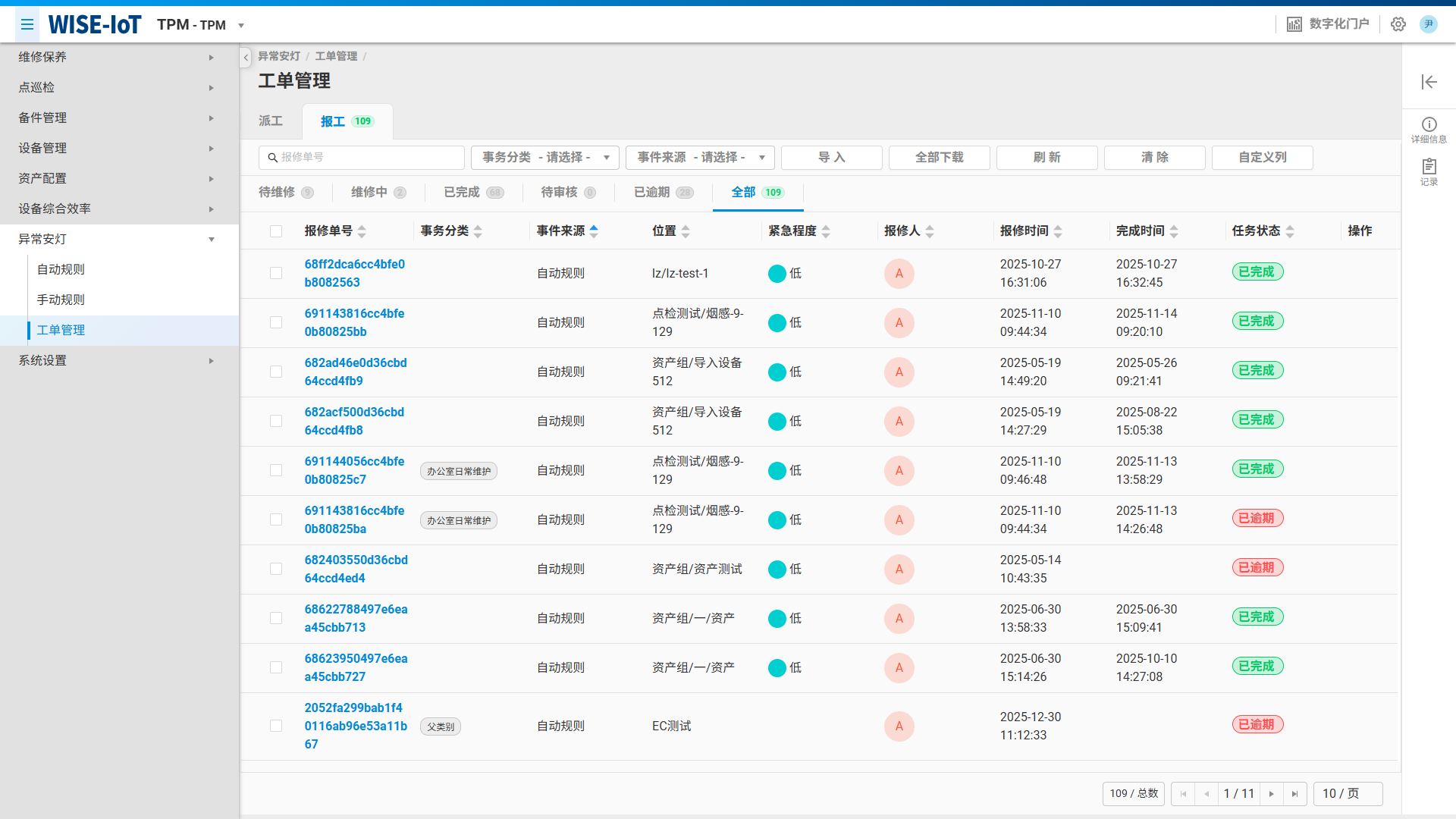Click the 数字化门户 portal icon

[1294, 24]
